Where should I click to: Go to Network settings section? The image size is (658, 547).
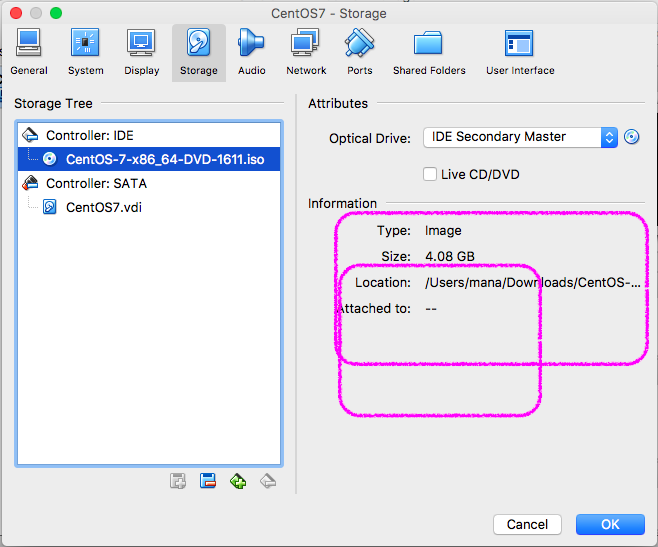pyautogui.click(x=306, y=52)
